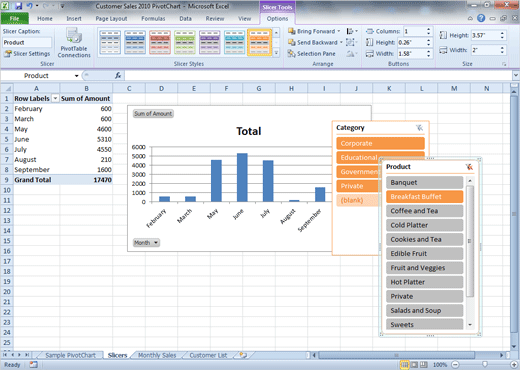This screenshot has width=520, height=370.
Task: Click Bring Forward button
Action: click(312, 31)
